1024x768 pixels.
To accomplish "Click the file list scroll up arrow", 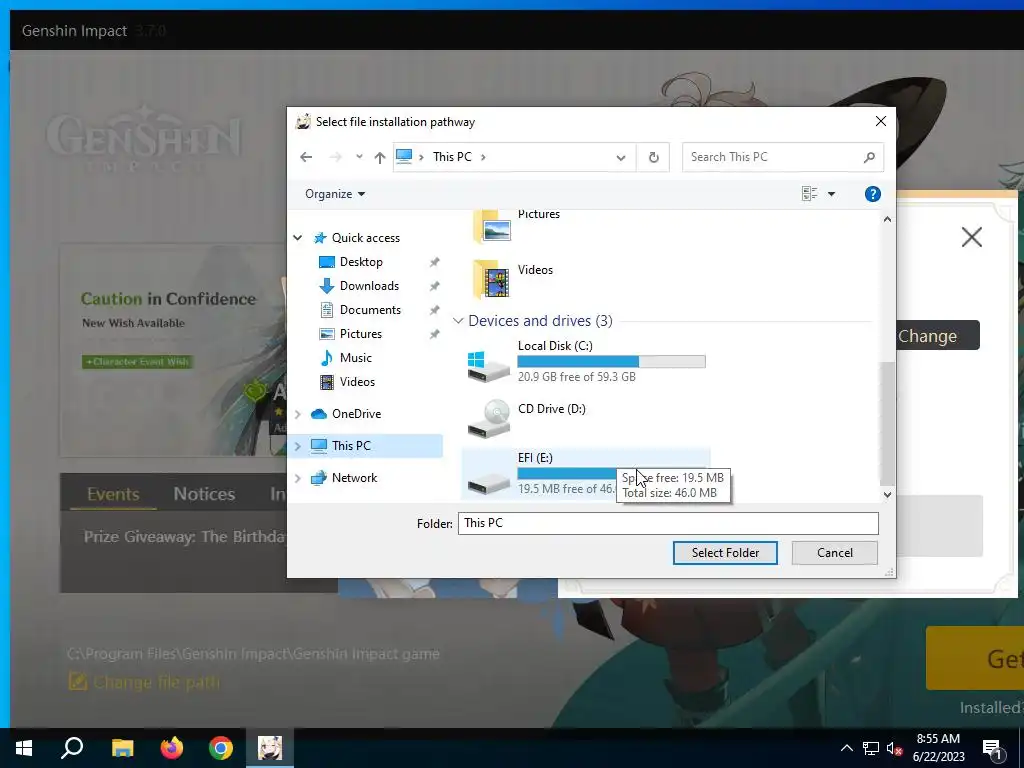I will coord(887,219).
